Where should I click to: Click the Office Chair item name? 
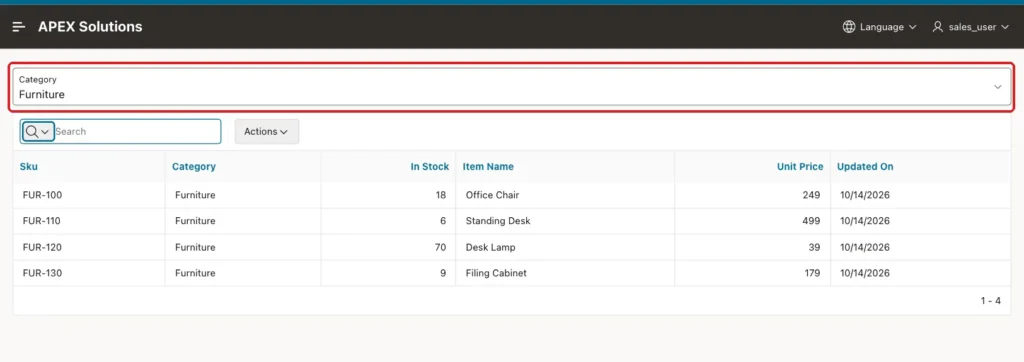click(492, 195)
